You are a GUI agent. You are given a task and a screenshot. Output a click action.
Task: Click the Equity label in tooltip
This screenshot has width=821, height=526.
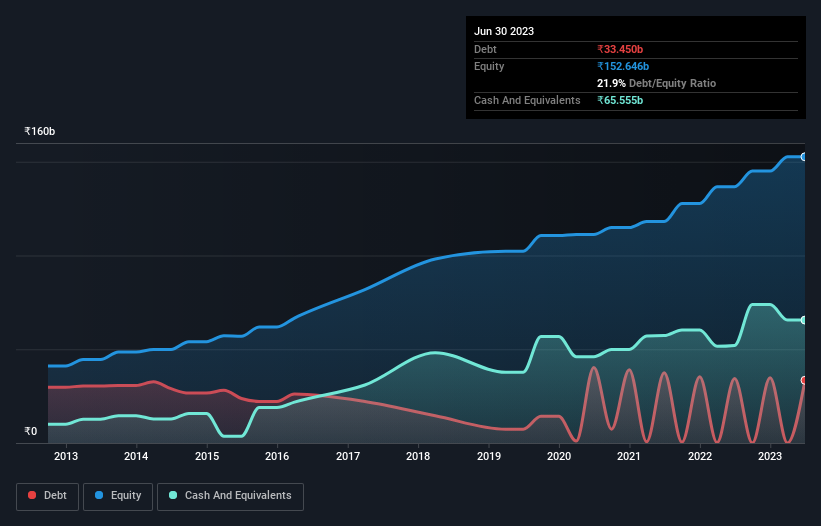[489, 66]
